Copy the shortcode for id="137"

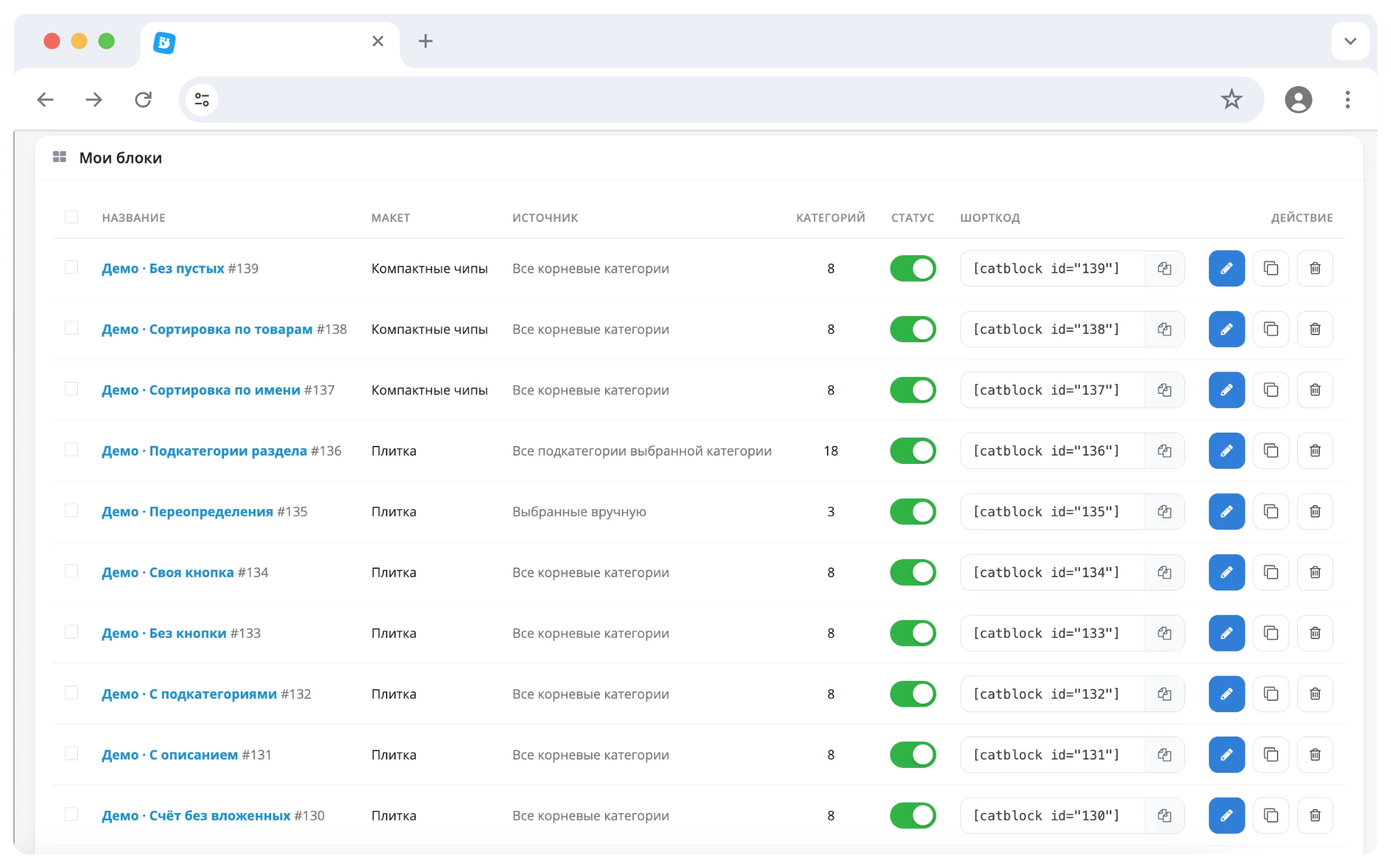(1164, 390)
